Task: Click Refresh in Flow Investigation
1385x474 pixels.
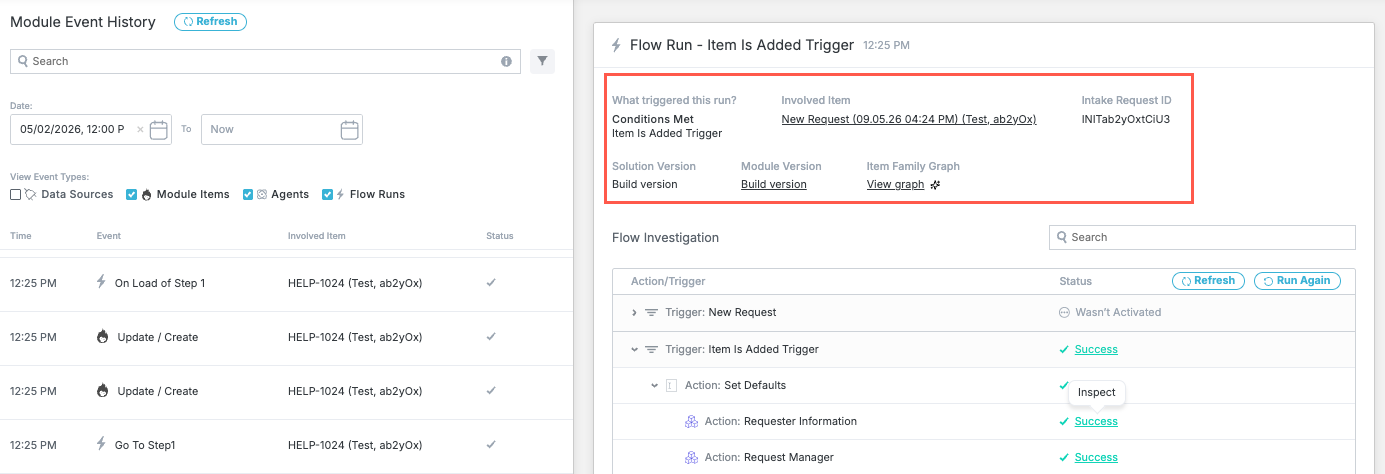Action: 1208,281
